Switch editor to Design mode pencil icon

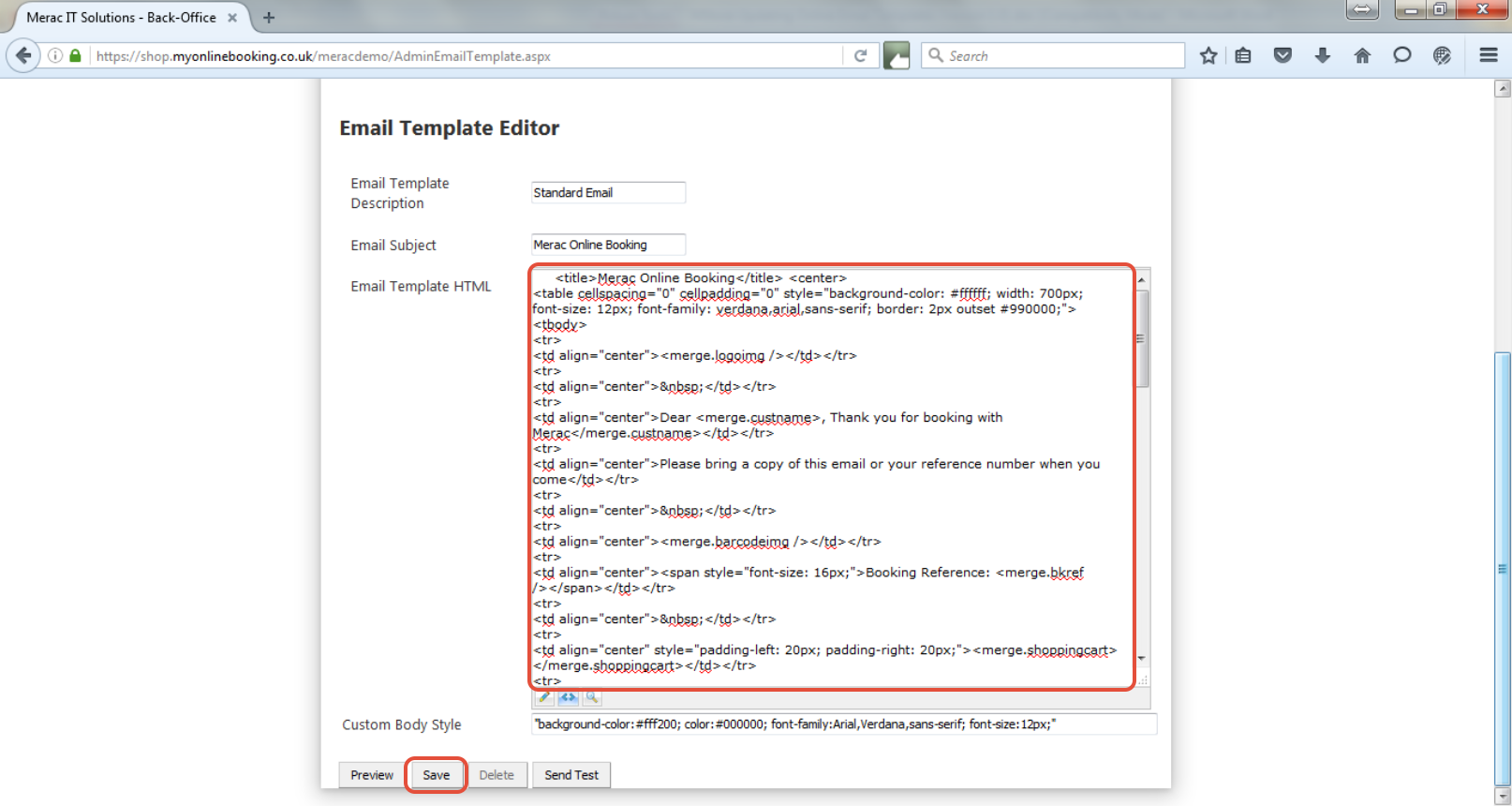tap(544, 697)
